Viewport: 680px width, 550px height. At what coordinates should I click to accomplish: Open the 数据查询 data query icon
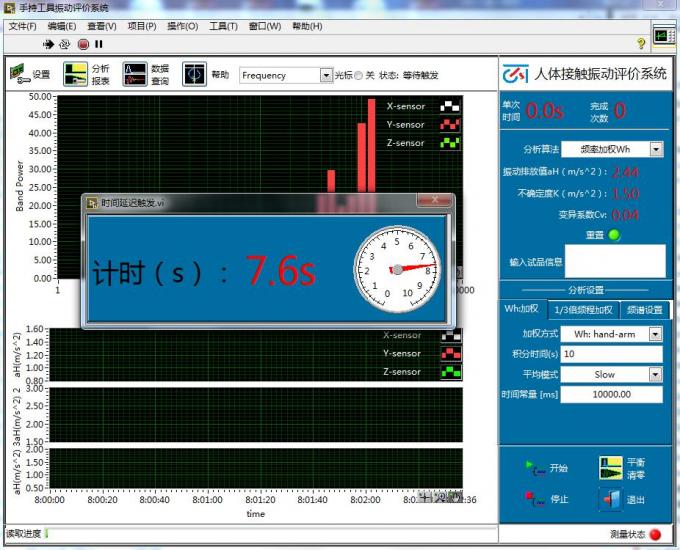[135, 75]
